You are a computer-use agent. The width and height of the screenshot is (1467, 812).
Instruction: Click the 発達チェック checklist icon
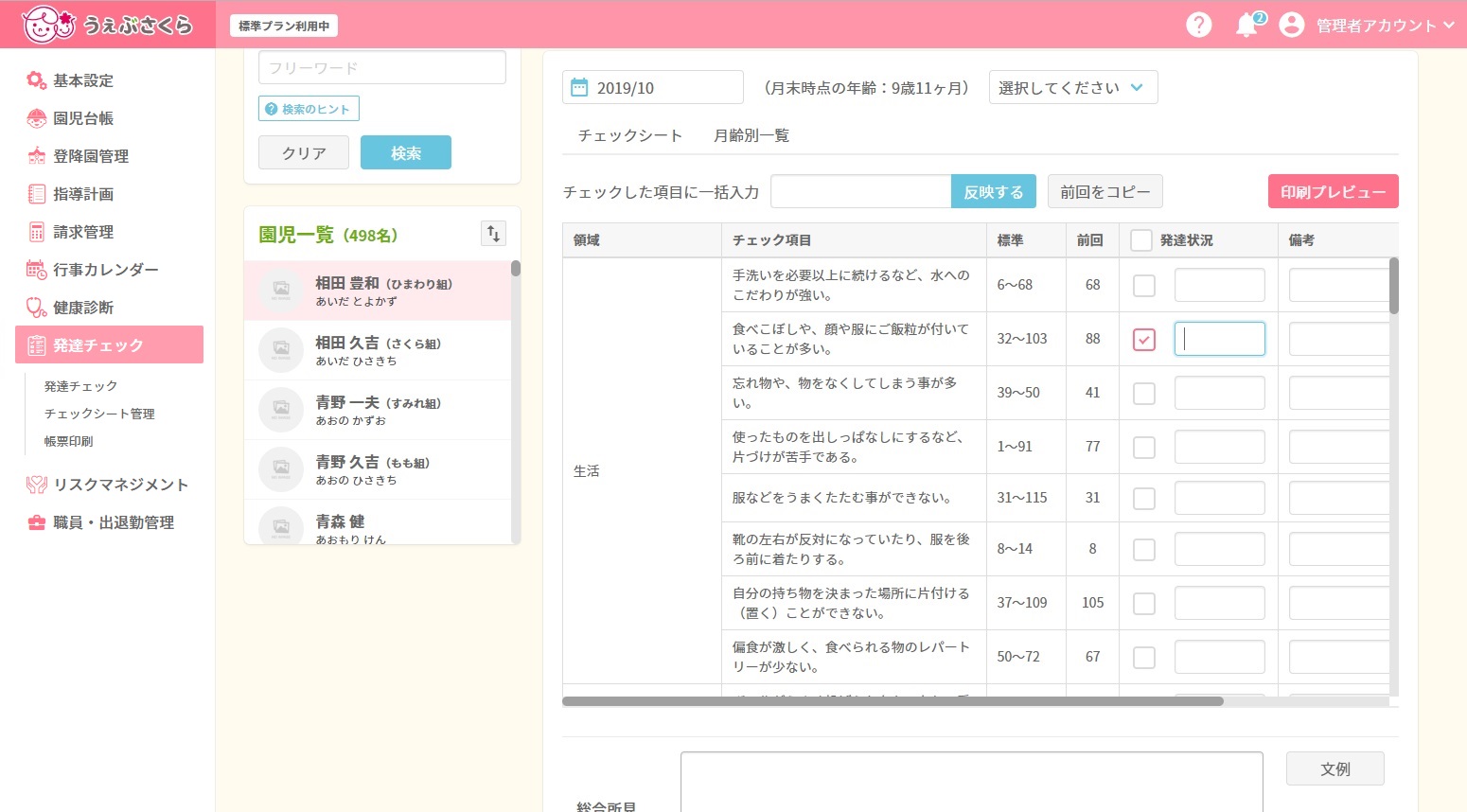[37, 345]
